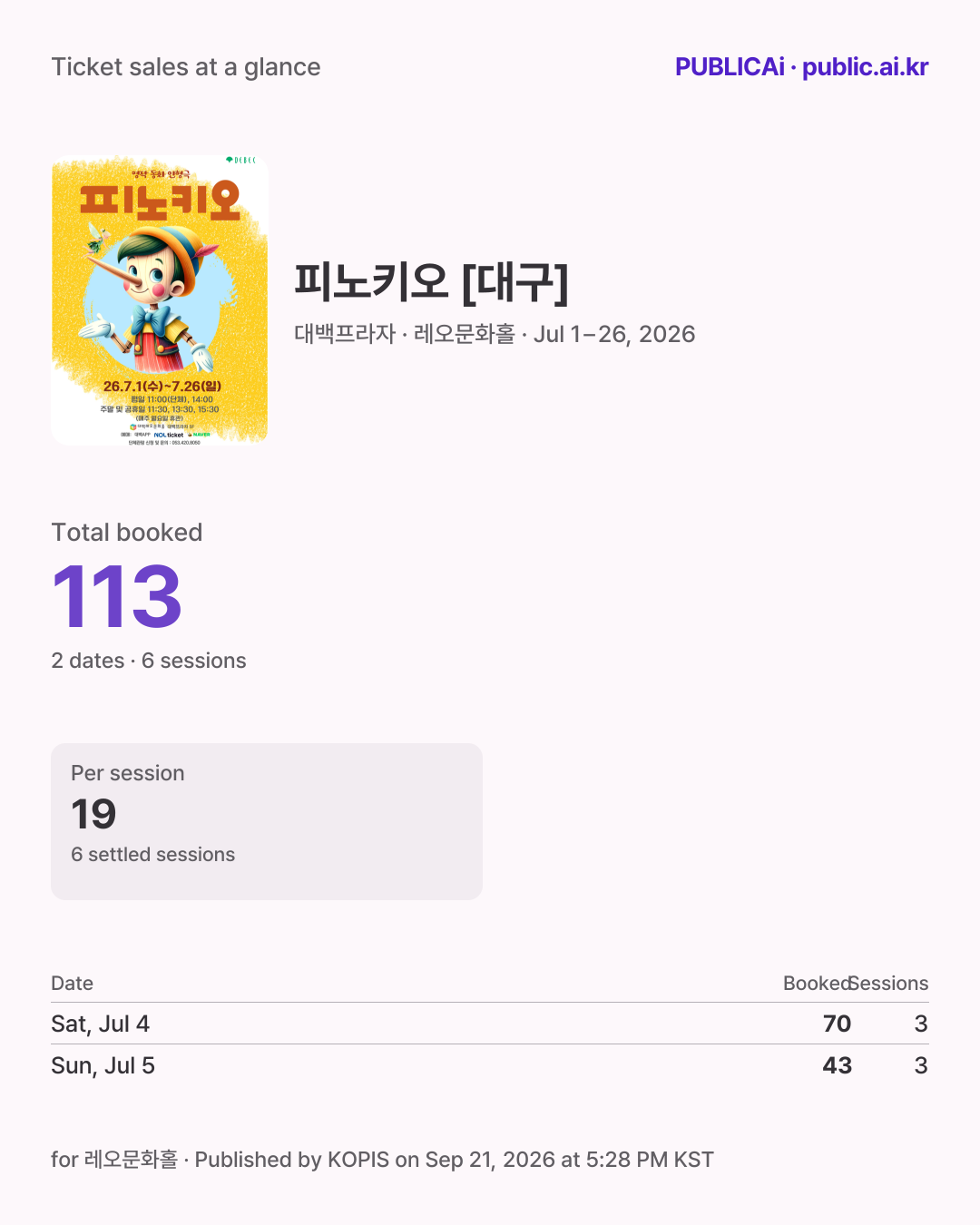Click the booked value 43

837,1065
